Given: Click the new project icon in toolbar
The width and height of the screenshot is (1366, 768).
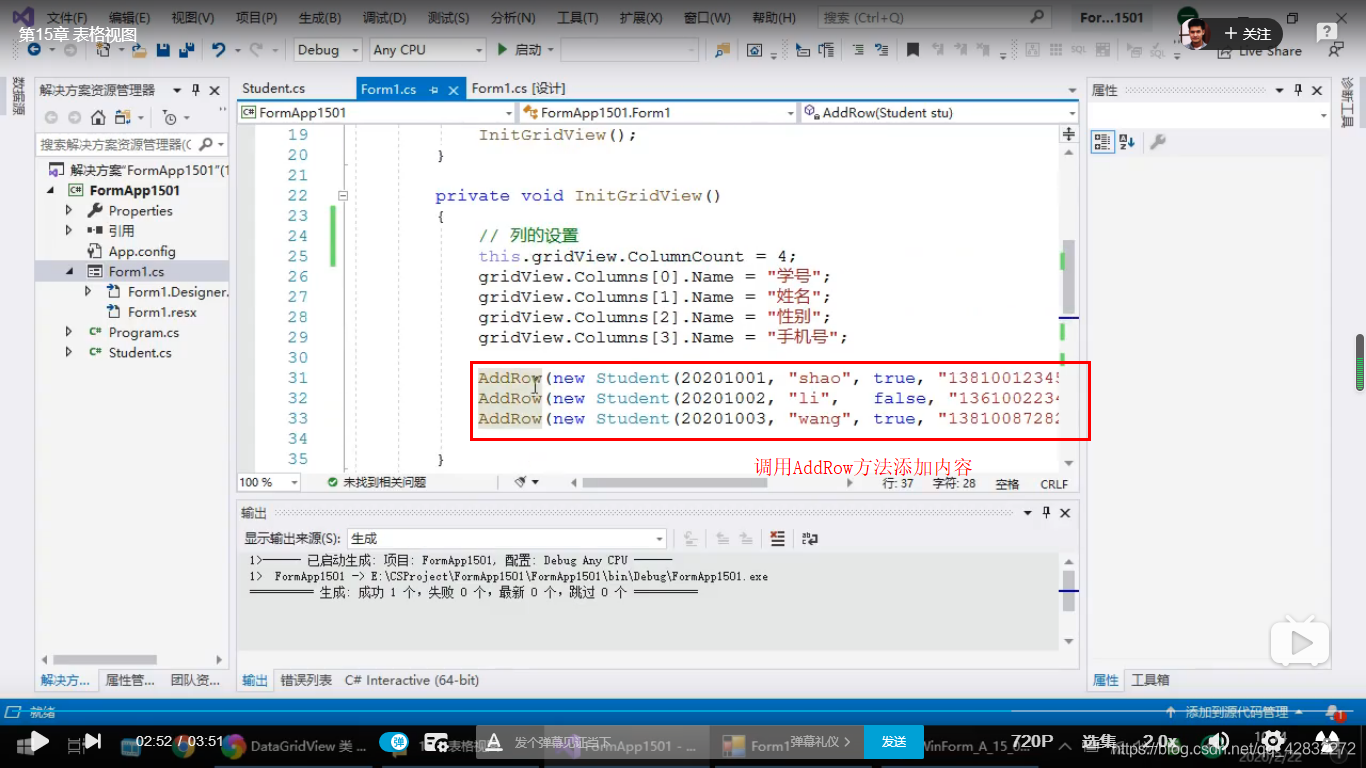Looking at the screenshot, I should click(x=105, y=50).
